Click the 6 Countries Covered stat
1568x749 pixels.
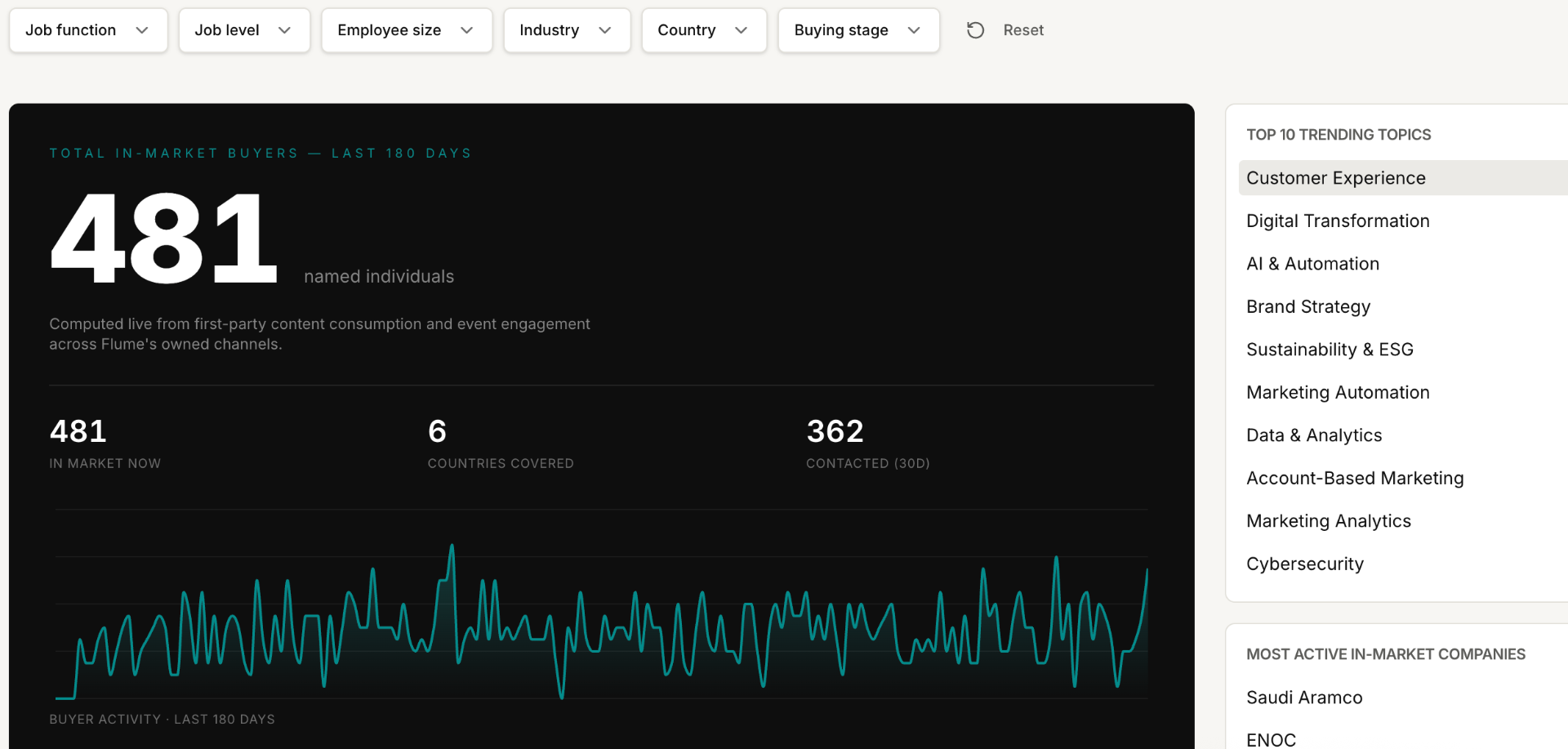click(501, 444)
